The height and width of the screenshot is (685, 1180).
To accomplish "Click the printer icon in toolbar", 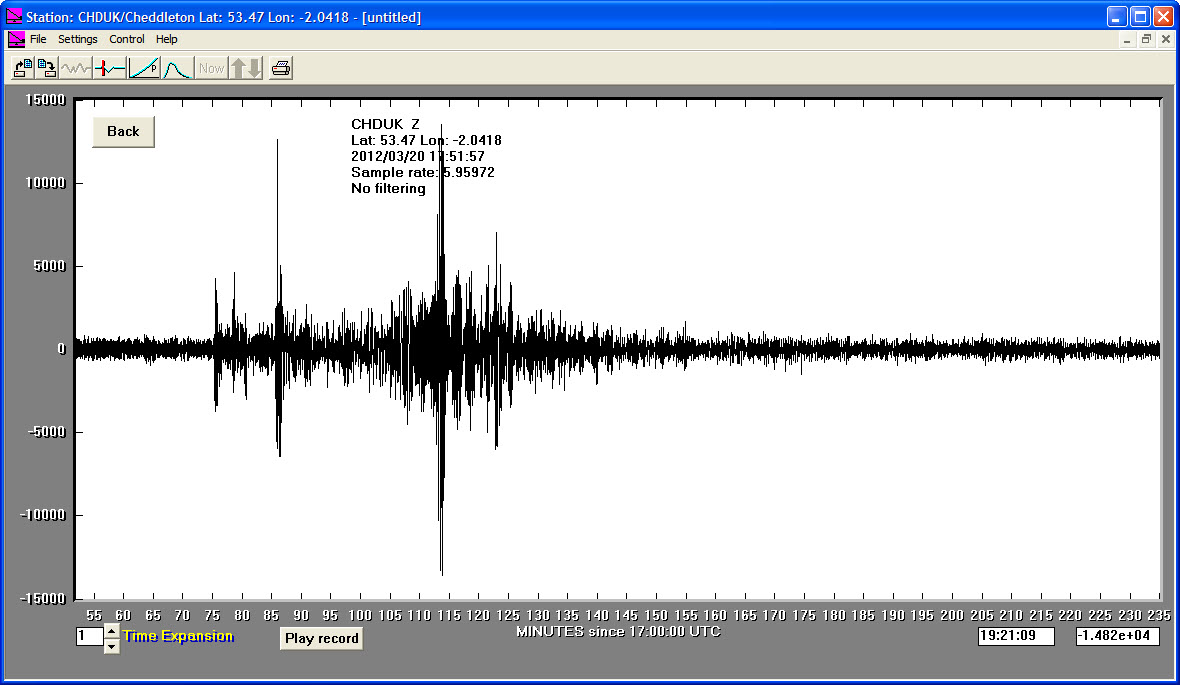I will [x=281, y=68].
